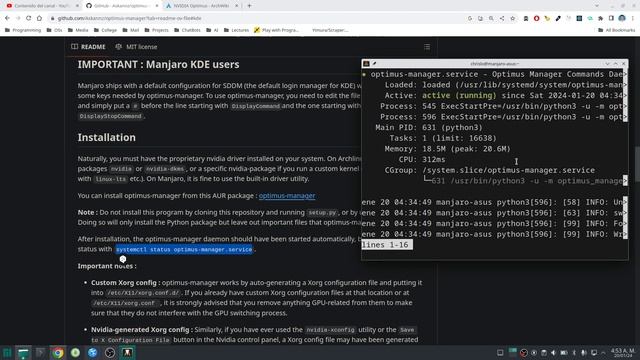Viewport: 640px width, 360px height.
Task: Click the 'Main PID: 631 (python3)' terminal line
Action: click(x=429, y=127)
